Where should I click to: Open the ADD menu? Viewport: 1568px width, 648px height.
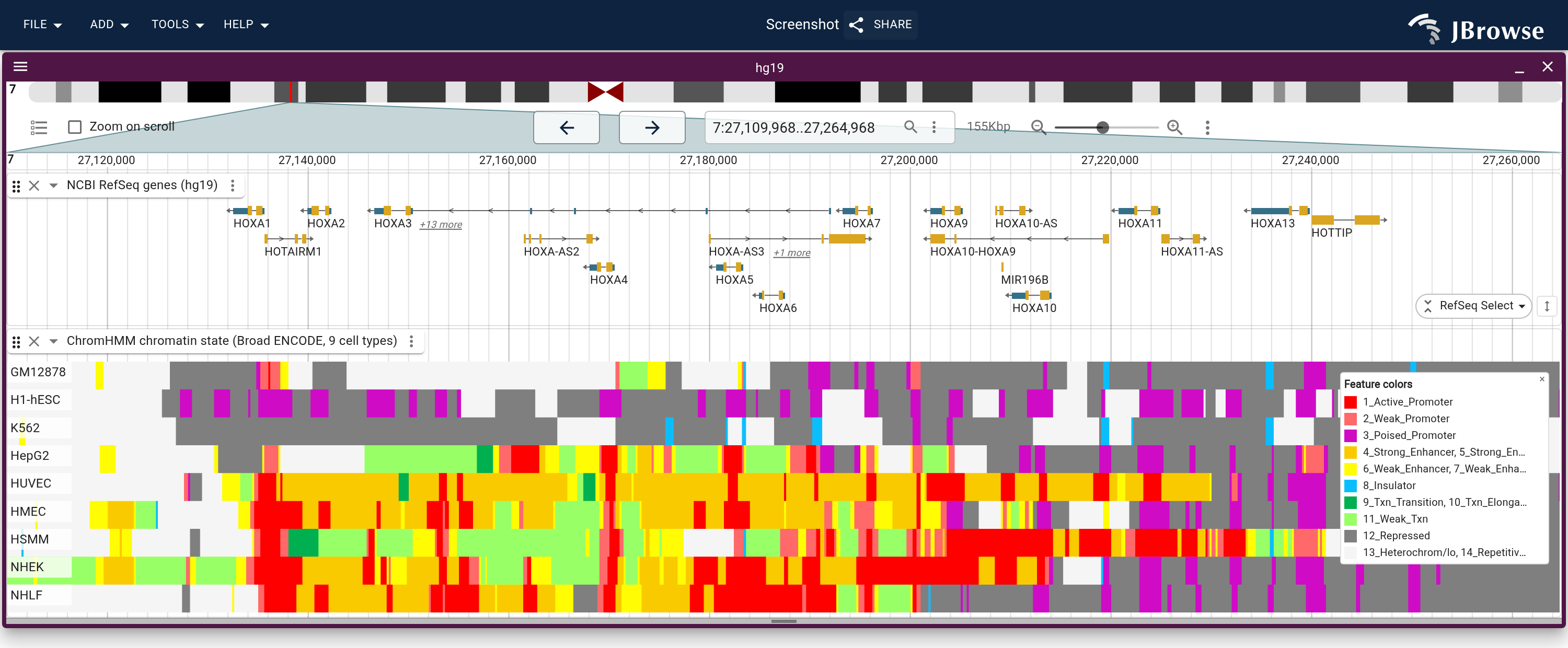(109, 25)
